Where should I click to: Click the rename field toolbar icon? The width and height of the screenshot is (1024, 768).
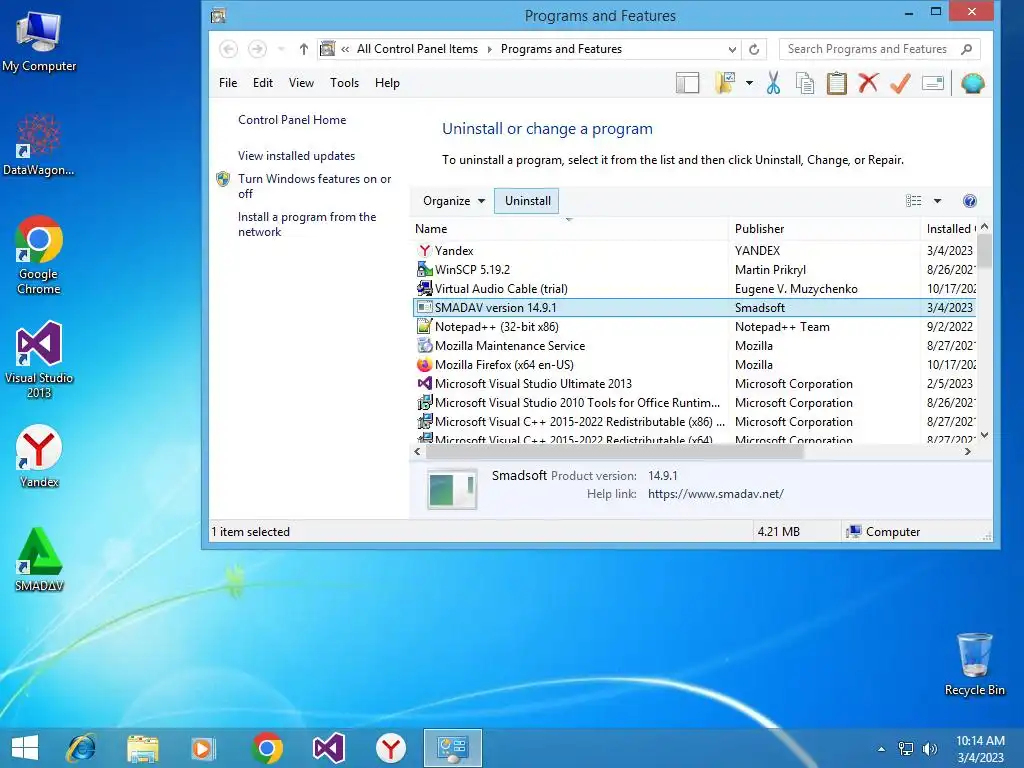(x=933, y=84)
